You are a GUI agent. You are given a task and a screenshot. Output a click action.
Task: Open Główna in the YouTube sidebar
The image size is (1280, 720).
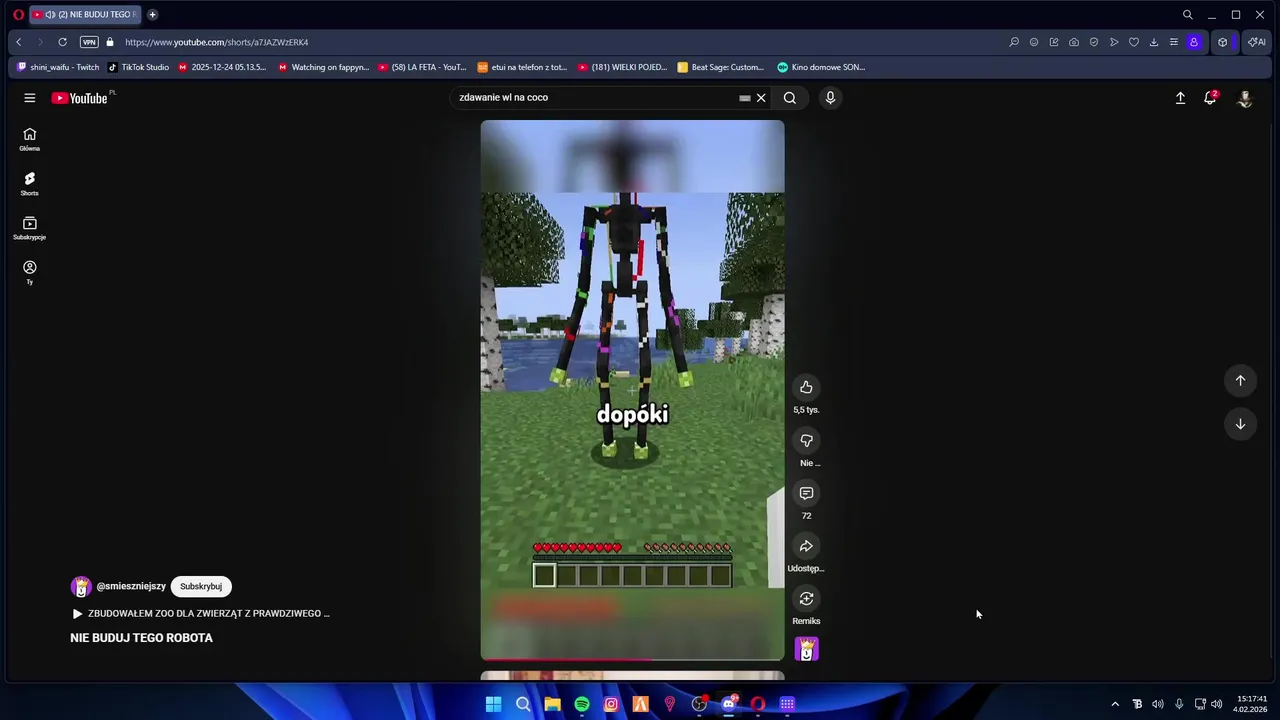pyautogui.click(x=30, y=139)
